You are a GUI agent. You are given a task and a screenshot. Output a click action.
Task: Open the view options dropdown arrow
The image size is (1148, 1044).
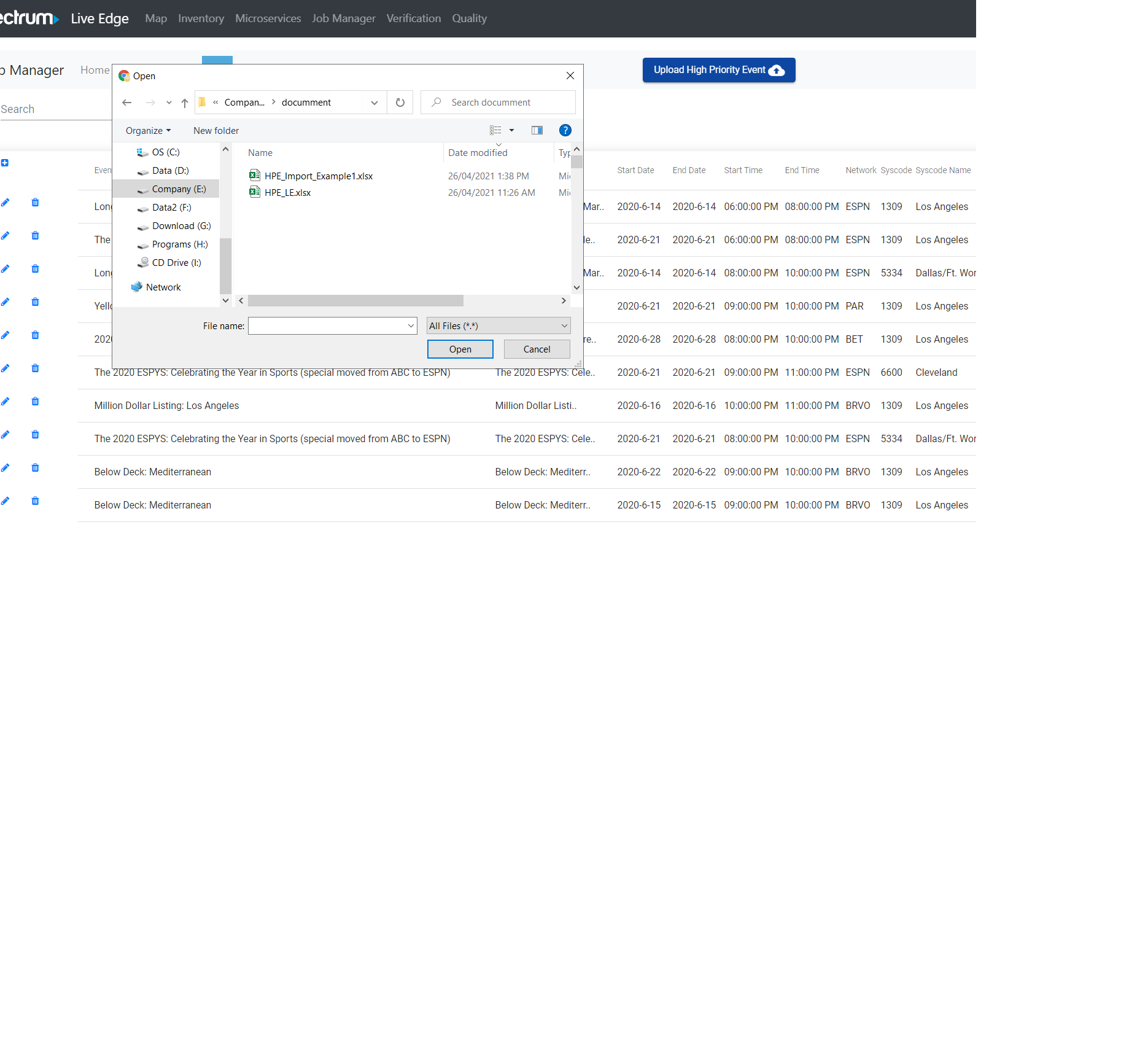pos(511,130)
